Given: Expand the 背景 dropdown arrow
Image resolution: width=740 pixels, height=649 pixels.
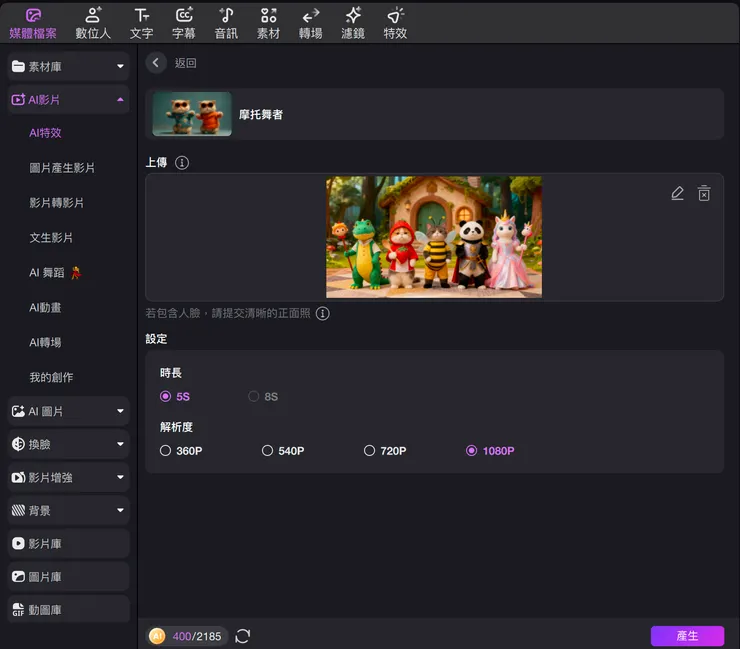Looking at the screenshot, I should tap(120, 510).
